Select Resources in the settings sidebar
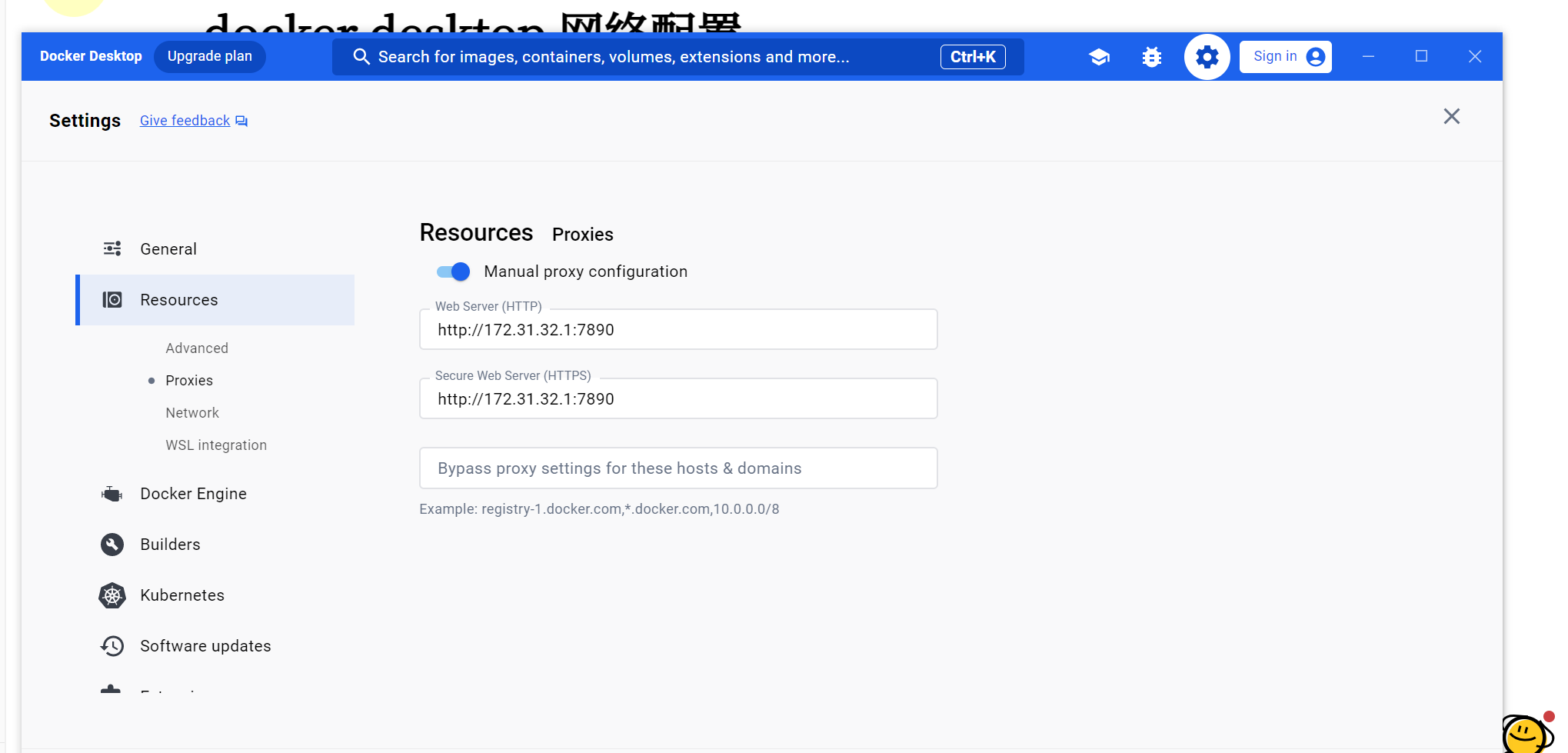Image resolution: width=1568 pixels, height=753 pixels. click(215, 300)
